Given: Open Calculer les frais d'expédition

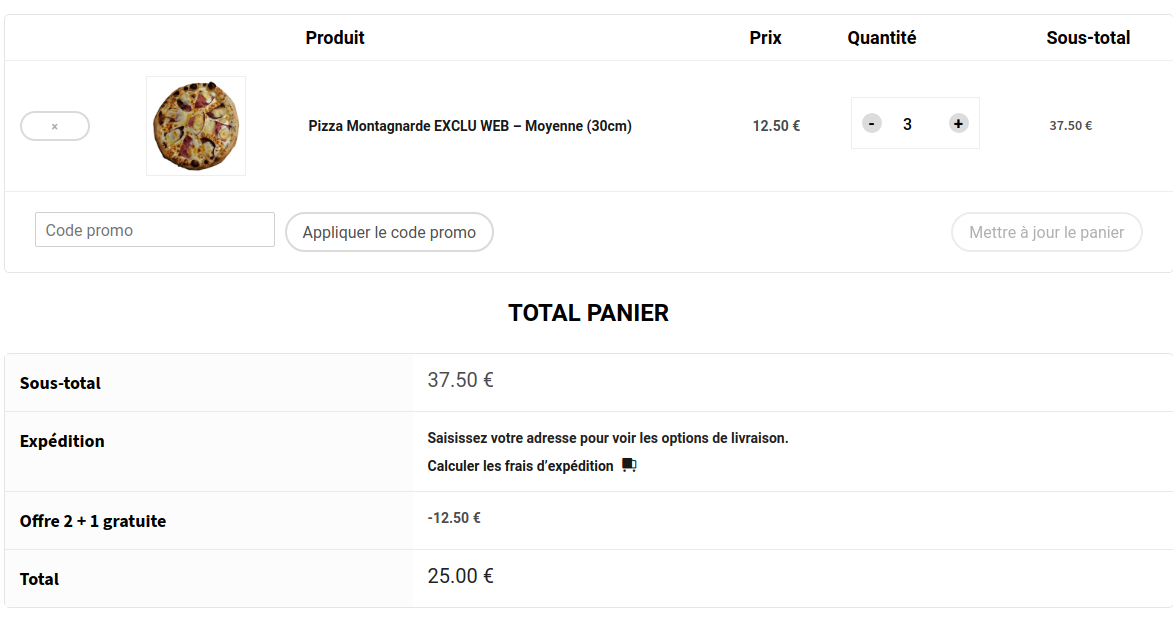Looking at the screenshot, I should (x=519, y=466).
